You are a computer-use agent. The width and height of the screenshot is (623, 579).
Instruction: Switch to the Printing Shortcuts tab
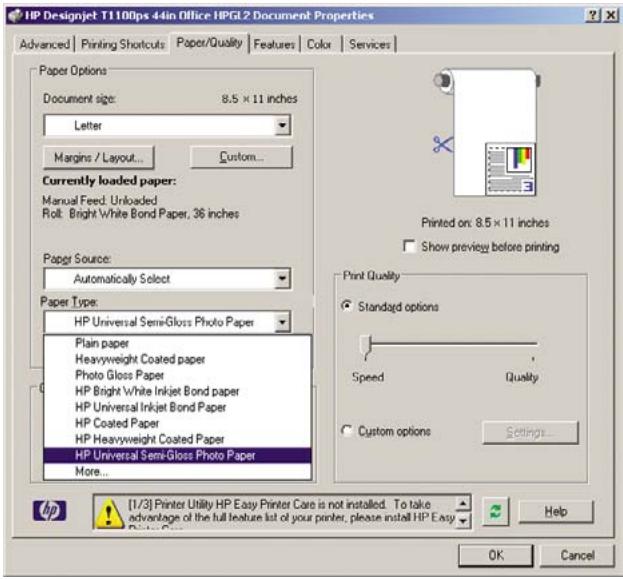click(123, 44)
